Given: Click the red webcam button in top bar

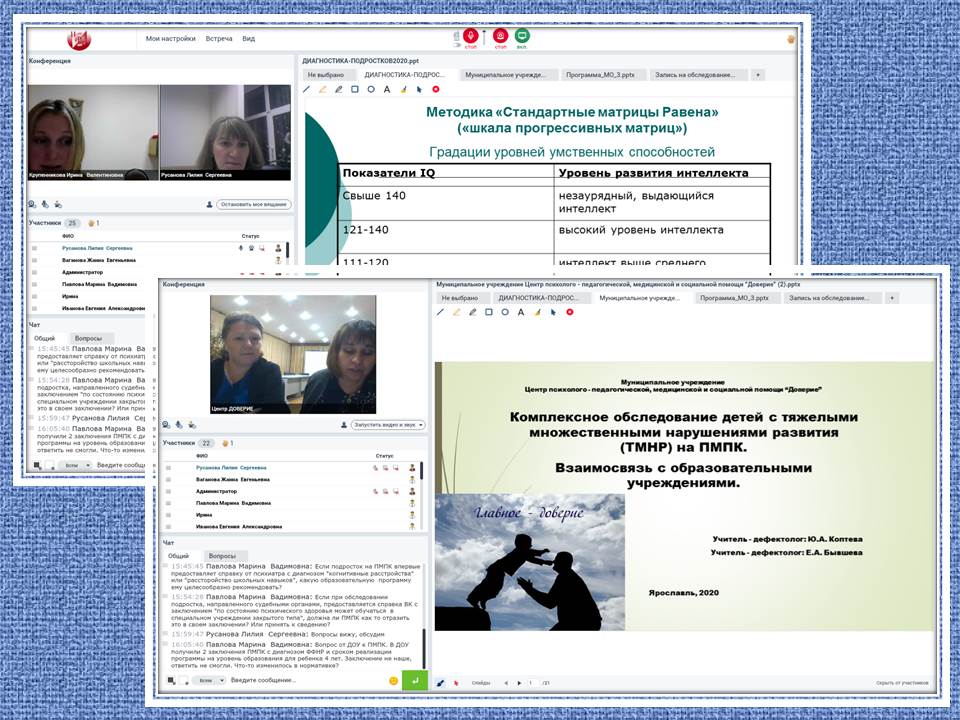Looking at the screenshot, I should [501, 36].
